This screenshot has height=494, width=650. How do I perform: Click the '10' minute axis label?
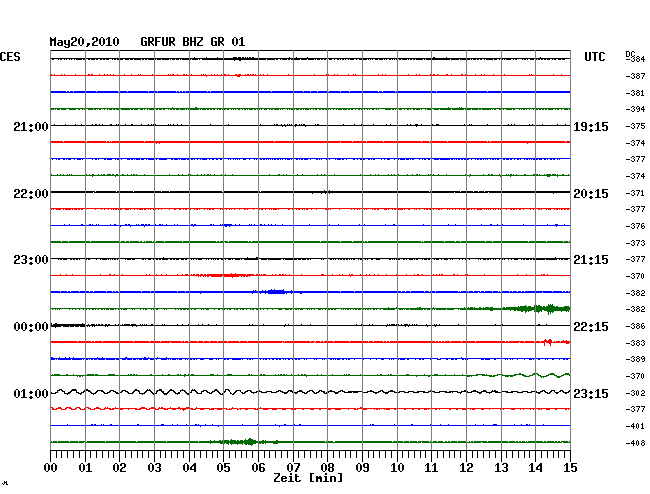pos(397,468)
